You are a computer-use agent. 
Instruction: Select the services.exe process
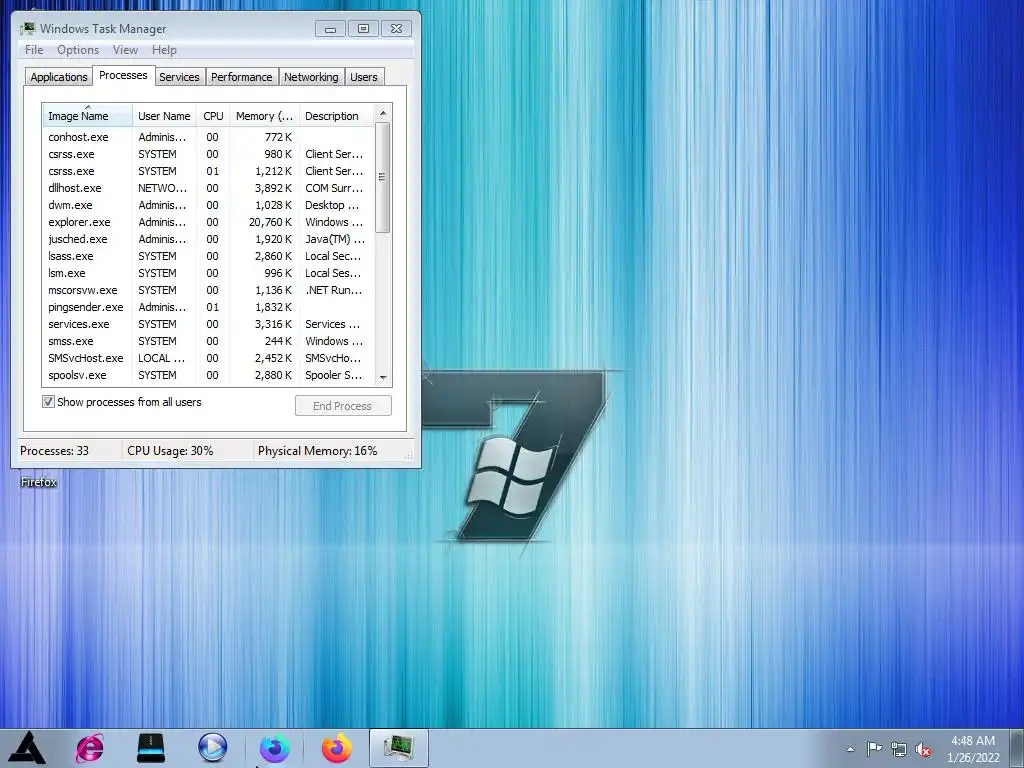pos(209,324)
